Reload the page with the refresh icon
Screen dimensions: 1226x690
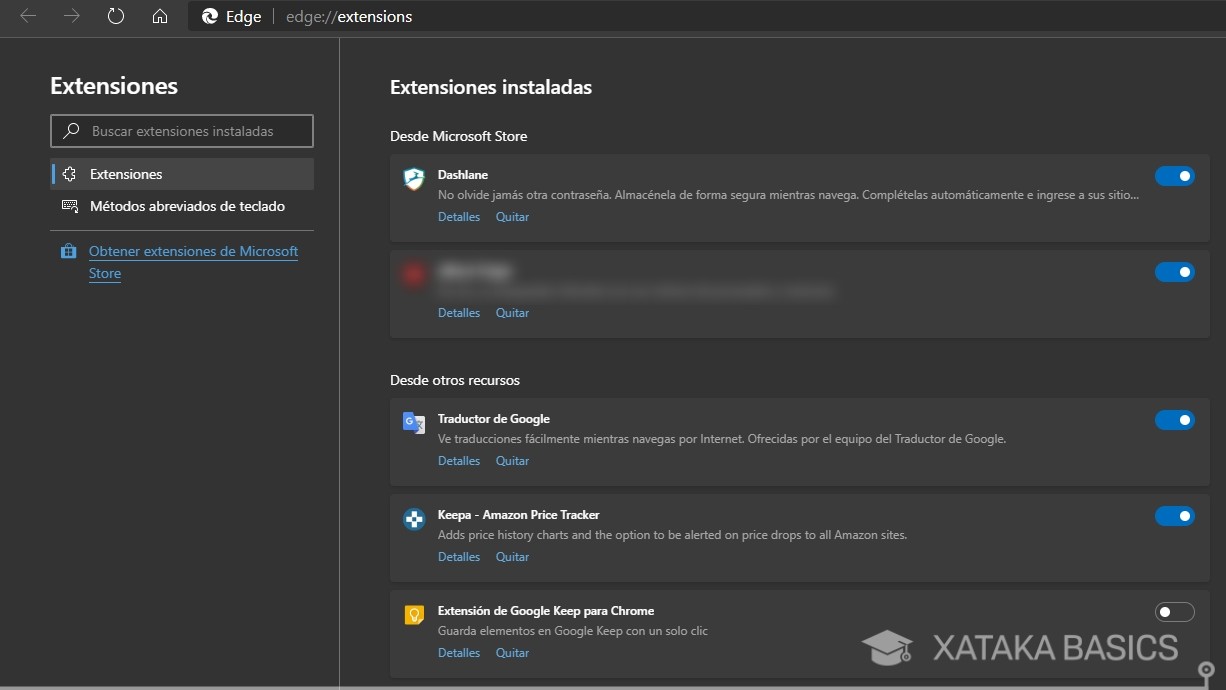point(114,16)
